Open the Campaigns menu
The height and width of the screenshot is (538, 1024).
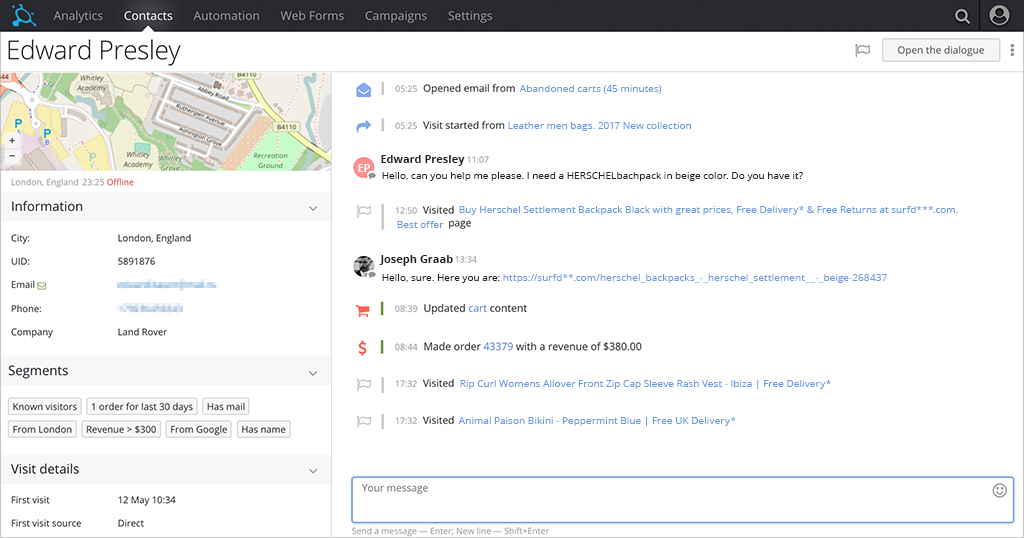[x=396, y=16]
